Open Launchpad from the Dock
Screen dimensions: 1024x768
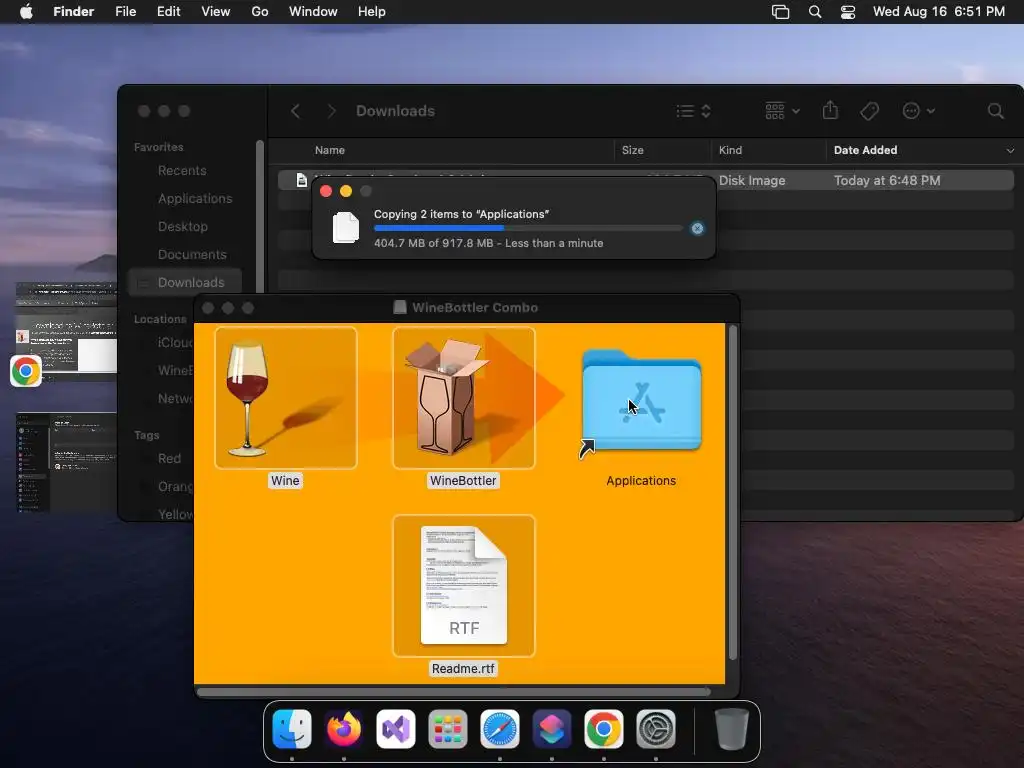click(448, 729)
